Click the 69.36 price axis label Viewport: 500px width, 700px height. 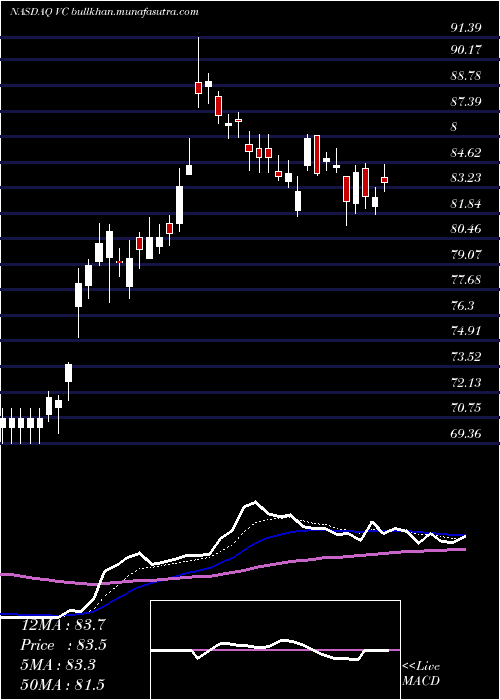click(x=466, y=433)
